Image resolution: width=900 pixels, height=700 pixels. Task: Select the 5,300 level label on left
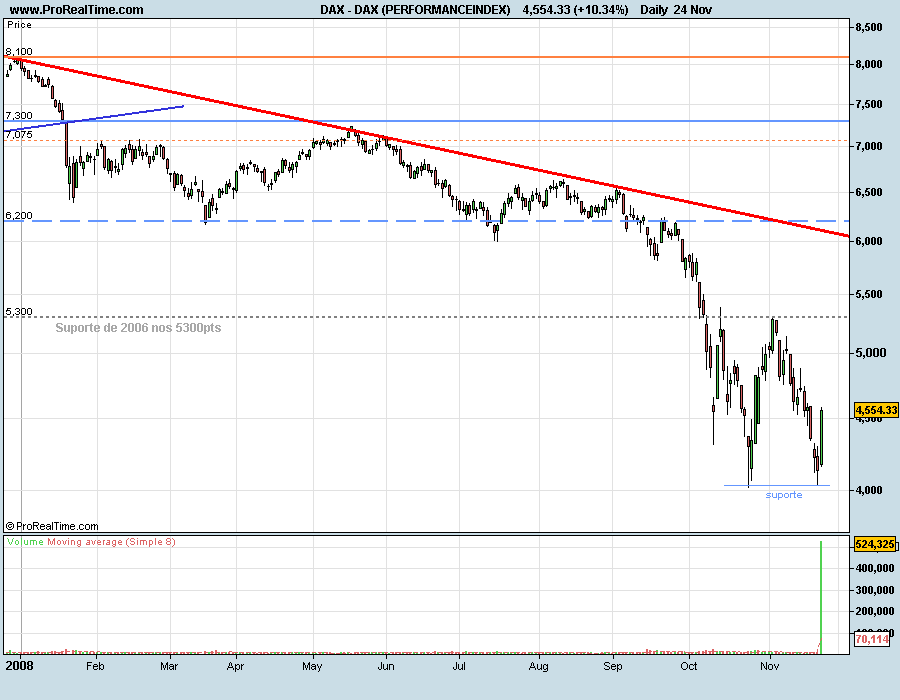[x=19, y=312]
